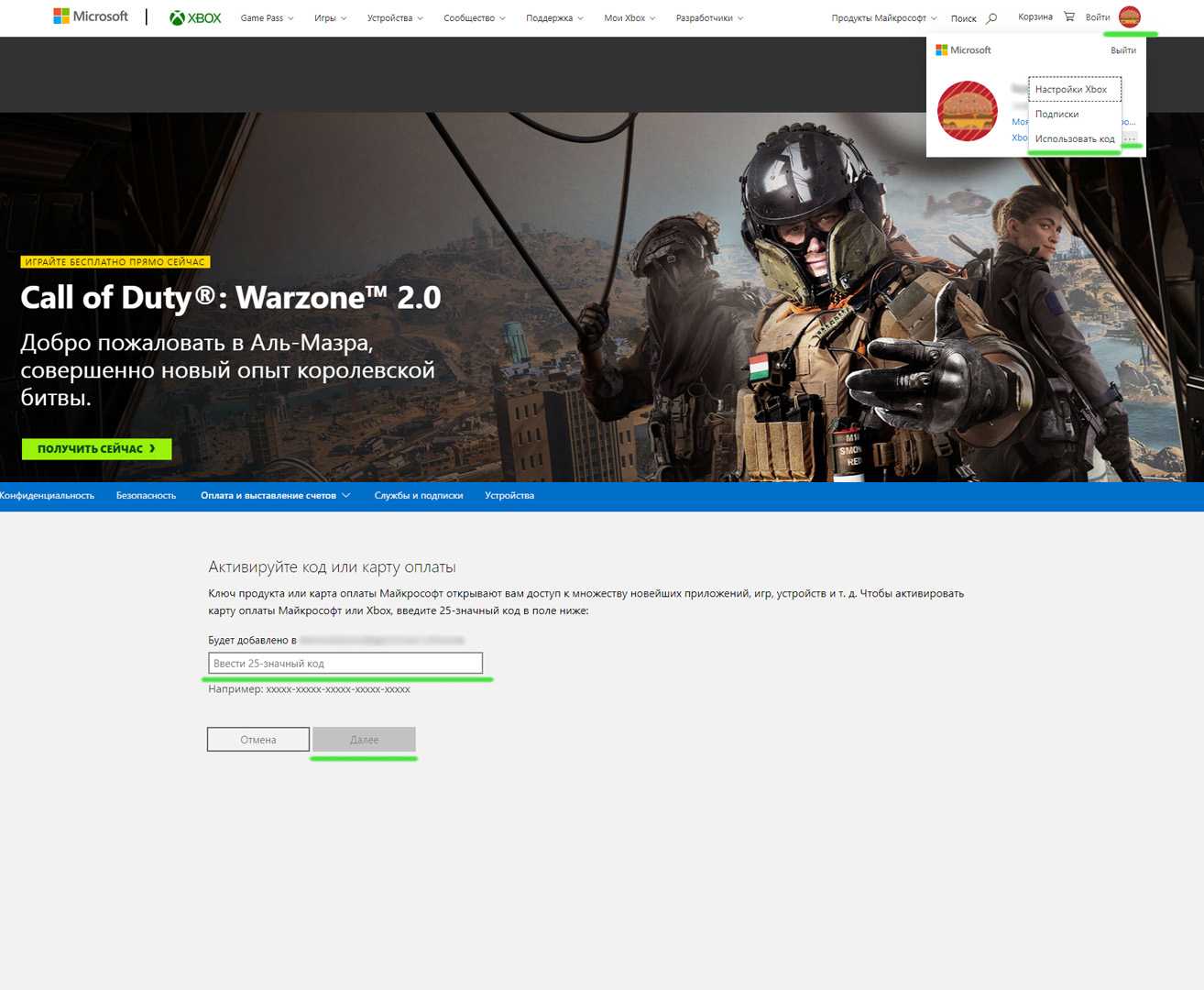This screenshot has width=1204, height=990.
Task: Expand the Продукты Майкрософт dropdown
Action: [883, 18]
